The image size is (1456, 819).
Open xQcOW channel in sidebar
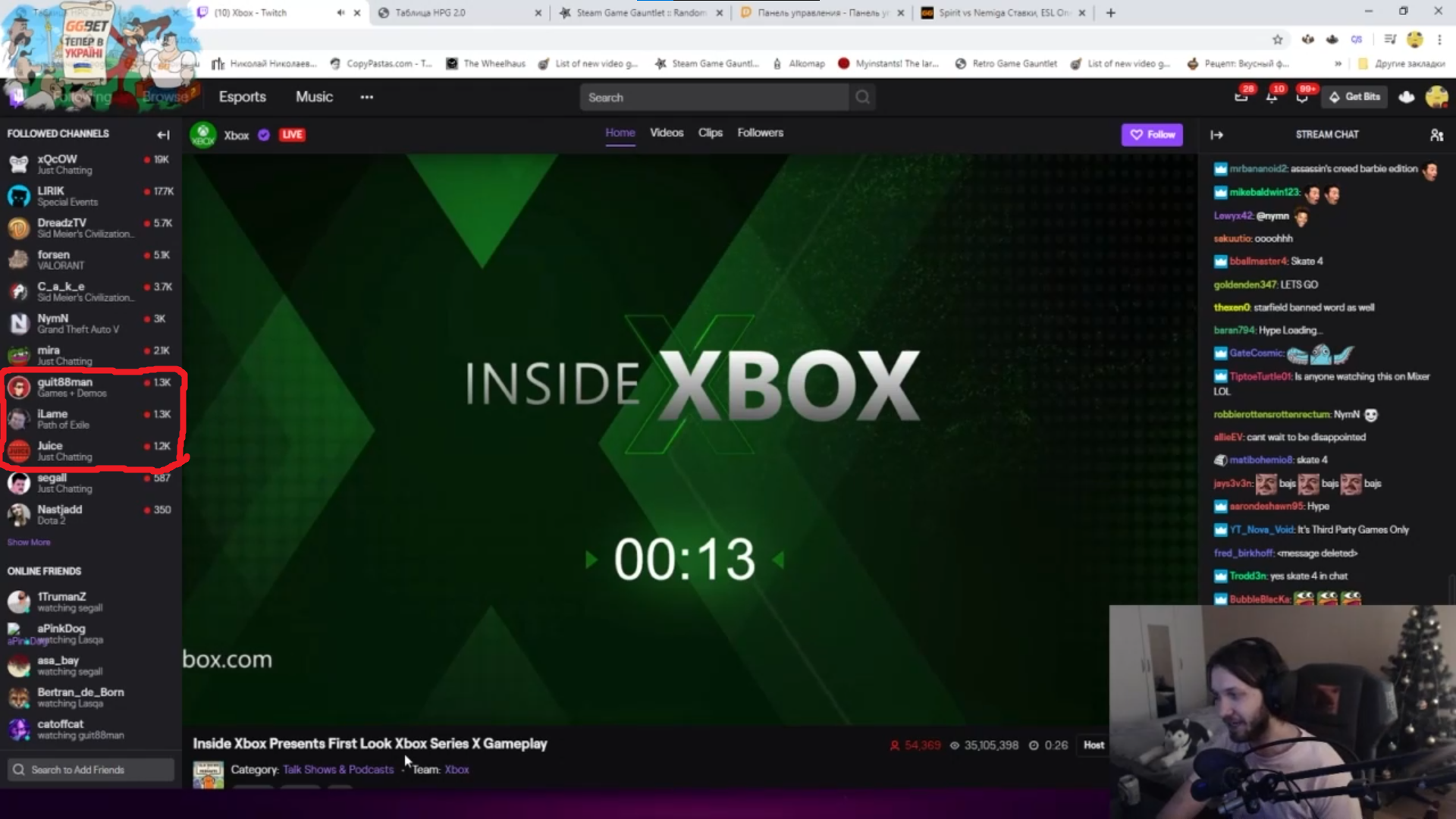[x=58, y=159]
